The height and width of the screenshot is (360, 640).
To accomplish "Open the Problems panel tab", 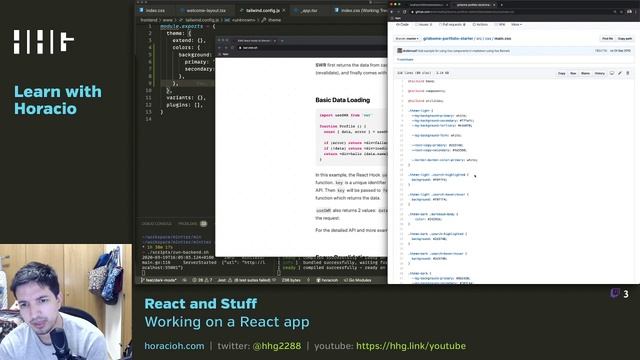I will (x=193, y=224).
